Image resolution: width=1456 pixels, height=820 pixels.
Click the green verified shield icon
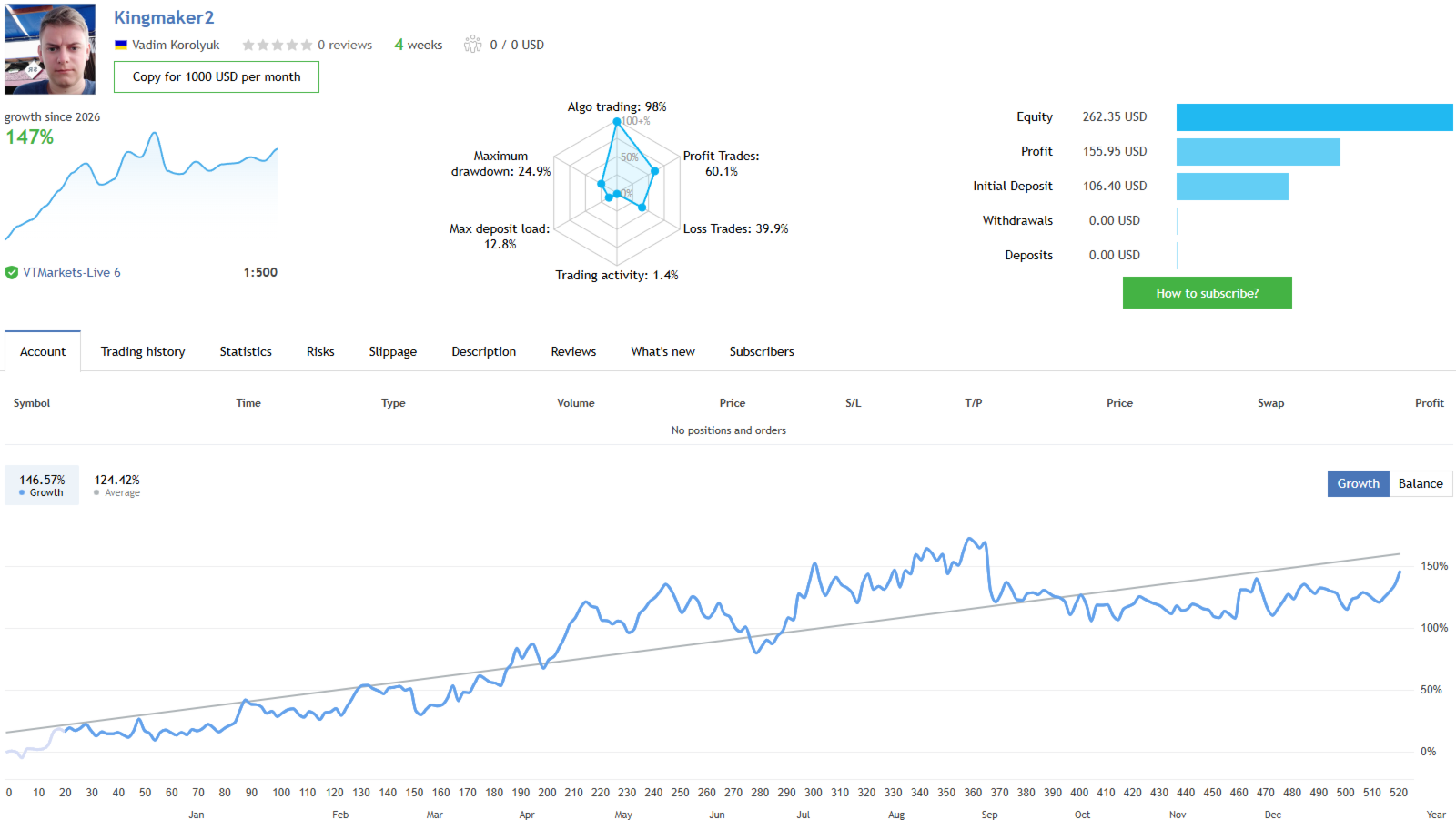(12, 272)
